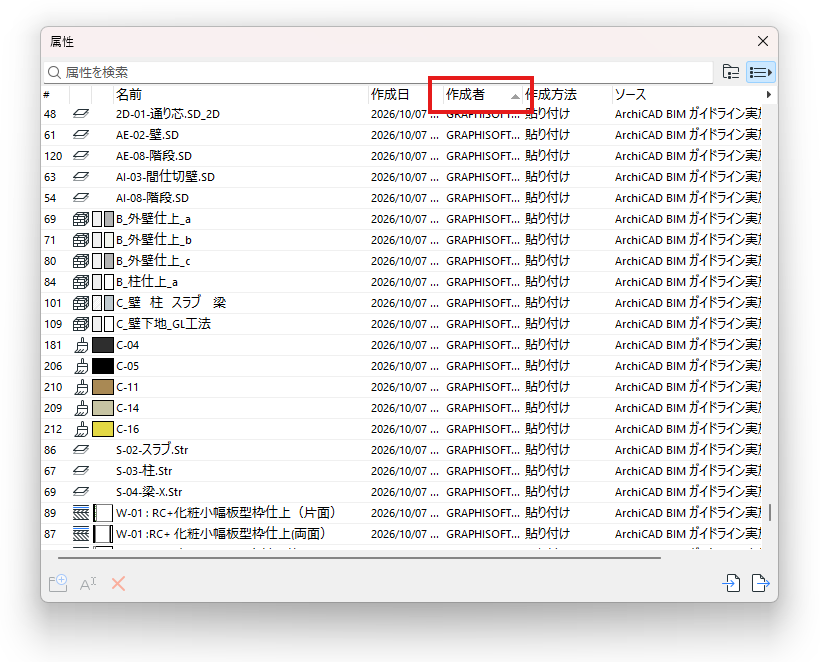The width and height of the screenshot is (820, 662).
Task: Click the building material icon of B_外壁仕上_c
Action: point(81,260)
